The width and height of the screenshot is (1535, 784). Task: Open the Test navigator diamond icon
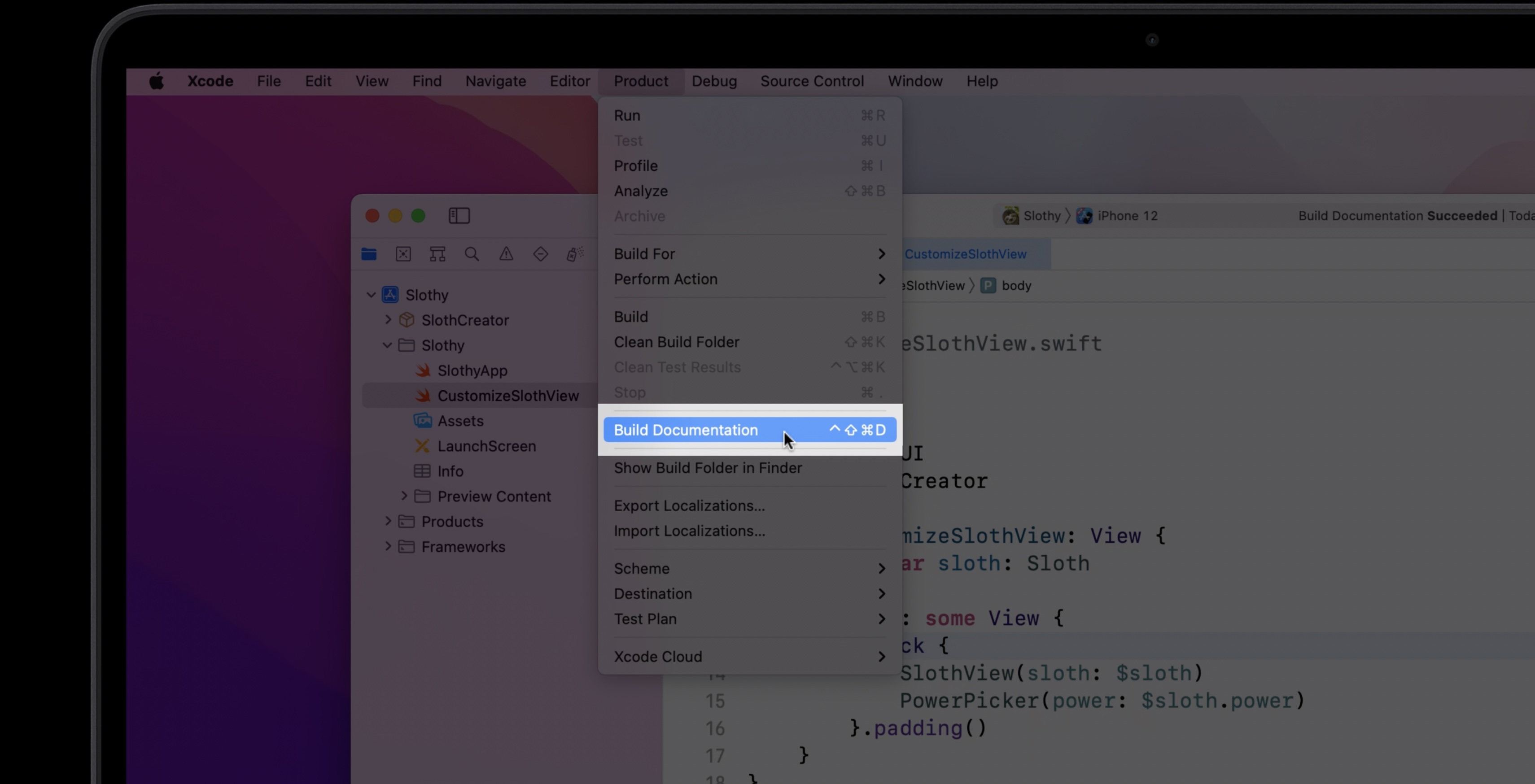(x=541, y=254)
